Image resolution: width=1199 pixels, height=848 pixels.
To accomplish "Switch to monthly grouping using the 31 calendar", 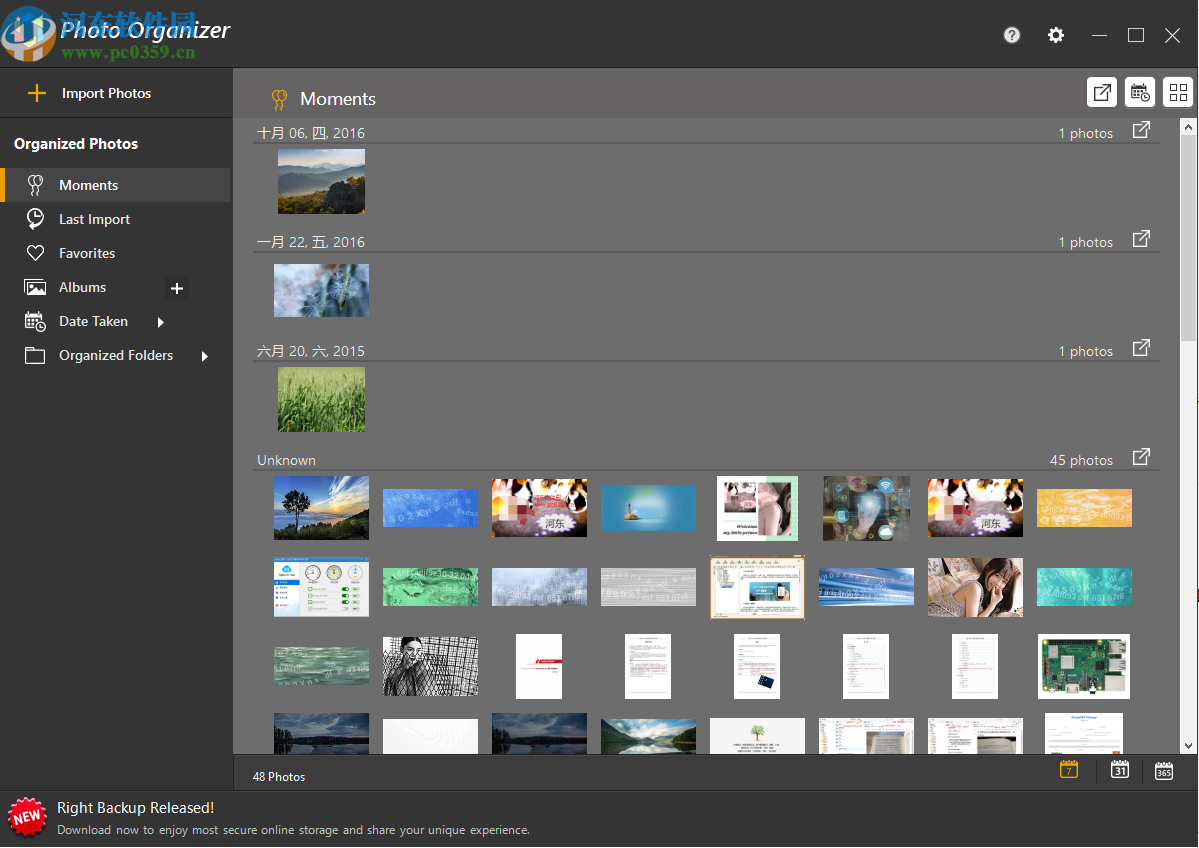I will pos(1119,770).
